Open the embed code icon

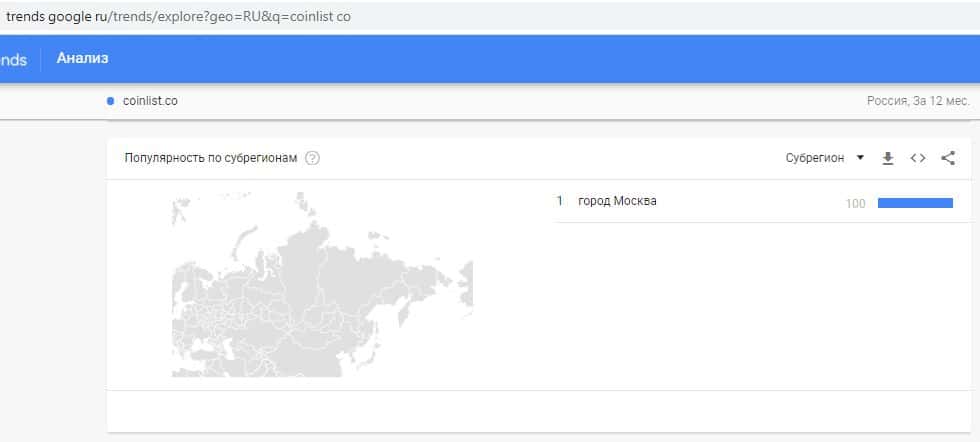[x=918, y=158]
